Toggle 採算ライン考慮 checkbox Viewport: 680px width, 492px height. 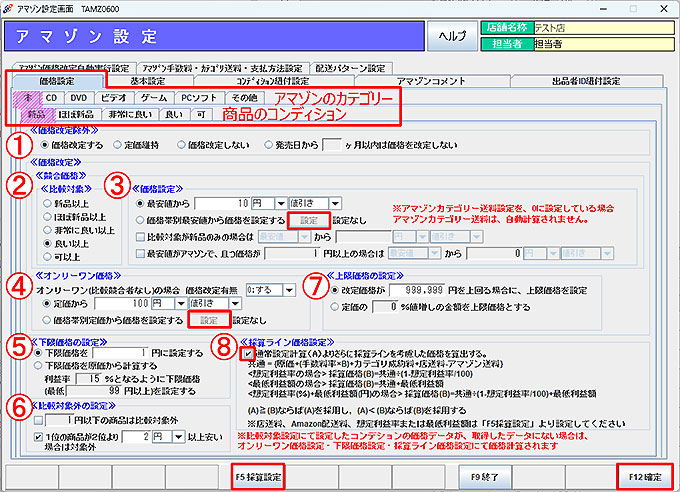(x=248, y=354)
